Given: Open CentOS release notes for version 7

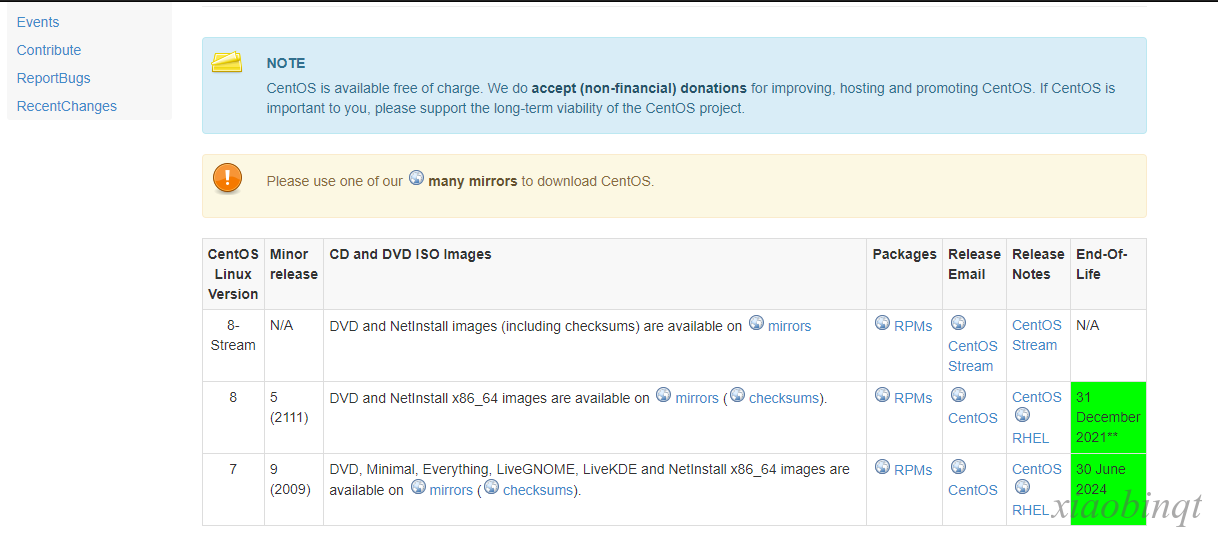Looking at the screenshot, I should pyautogui.click(x=1037, y=469).
